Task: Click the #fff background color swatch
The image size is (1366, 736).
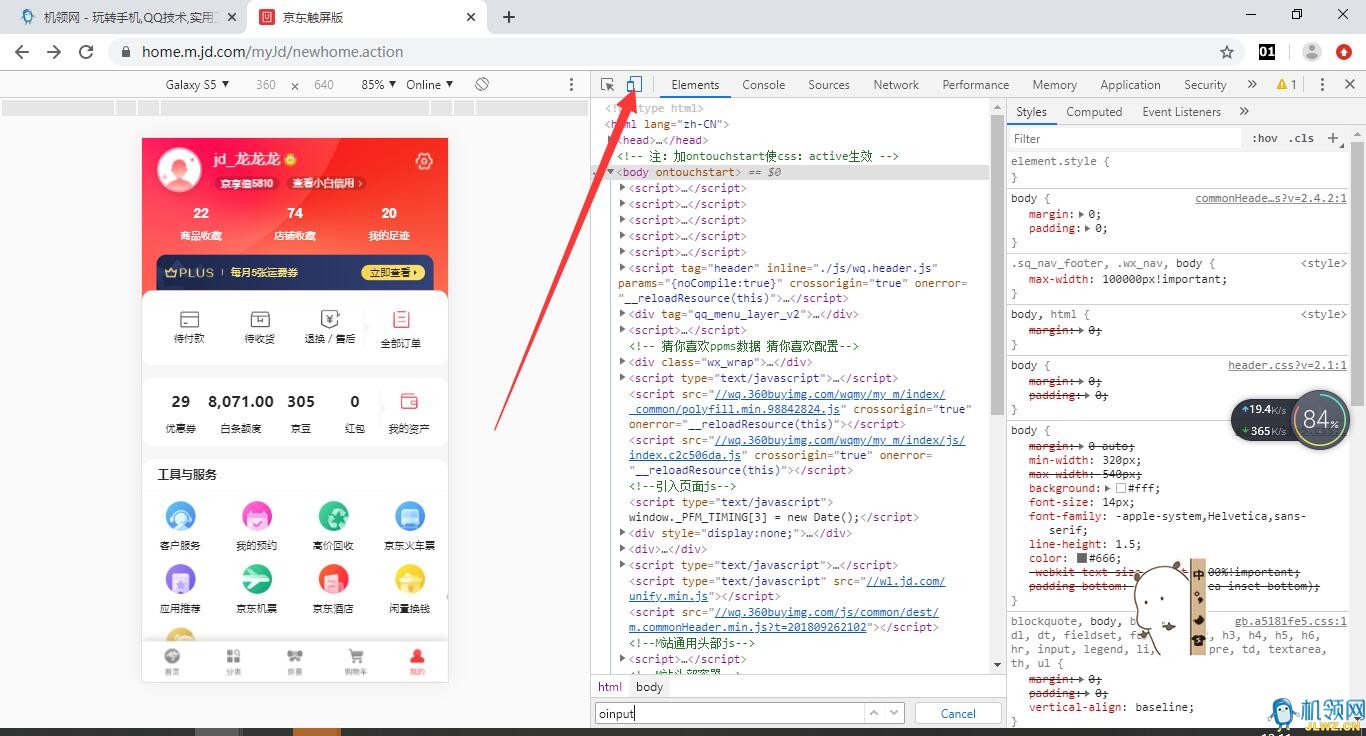Action: point(1121,488)
